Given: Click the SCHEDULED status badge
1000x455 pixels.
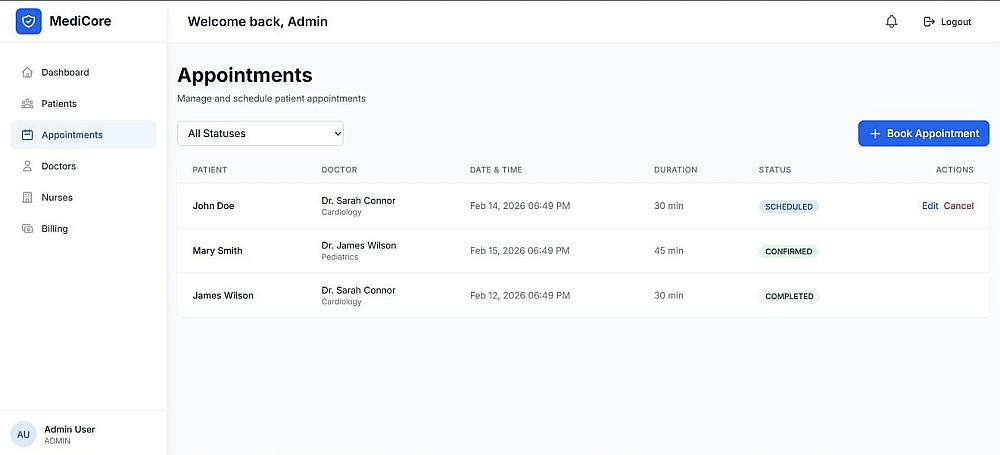Looking at the screenshot, I should tap(788, 207).
